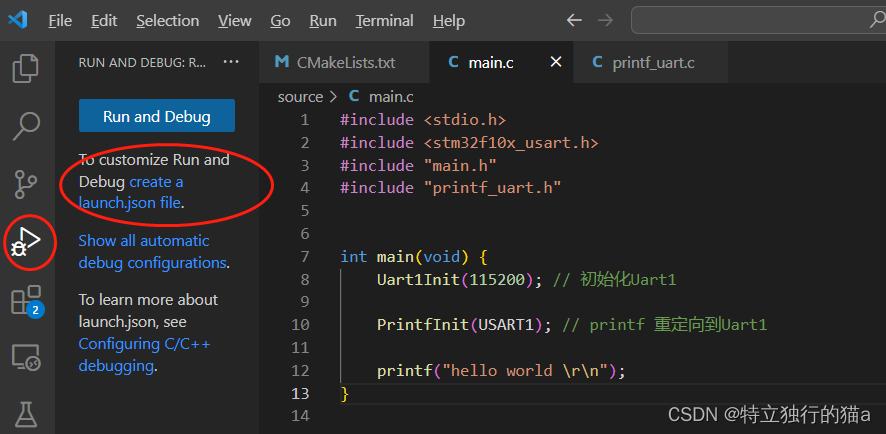Click line number 1 in gutter

point(305,120)
